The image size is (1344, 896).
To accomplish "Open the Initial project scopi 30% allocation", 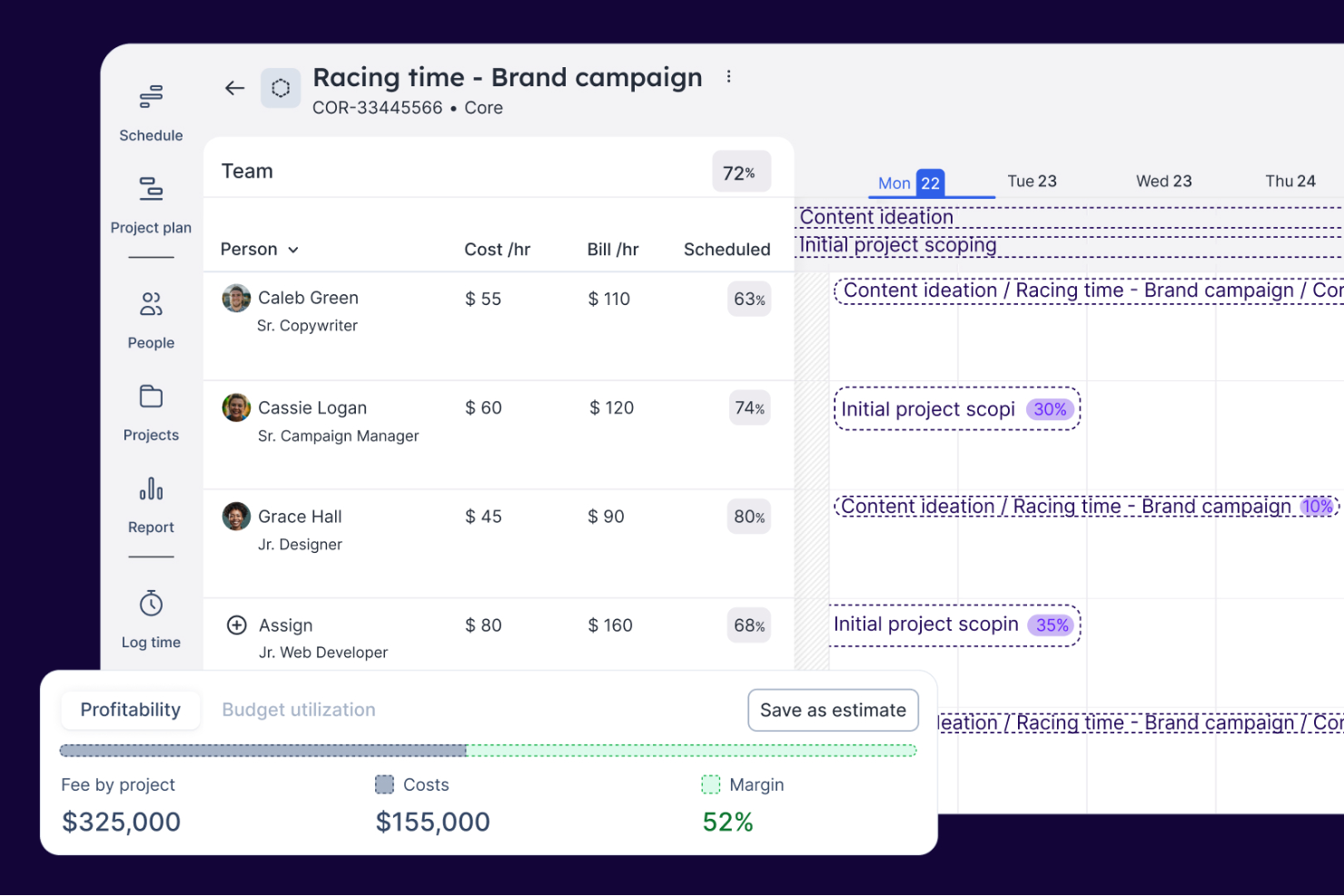I will click(956, 409).
